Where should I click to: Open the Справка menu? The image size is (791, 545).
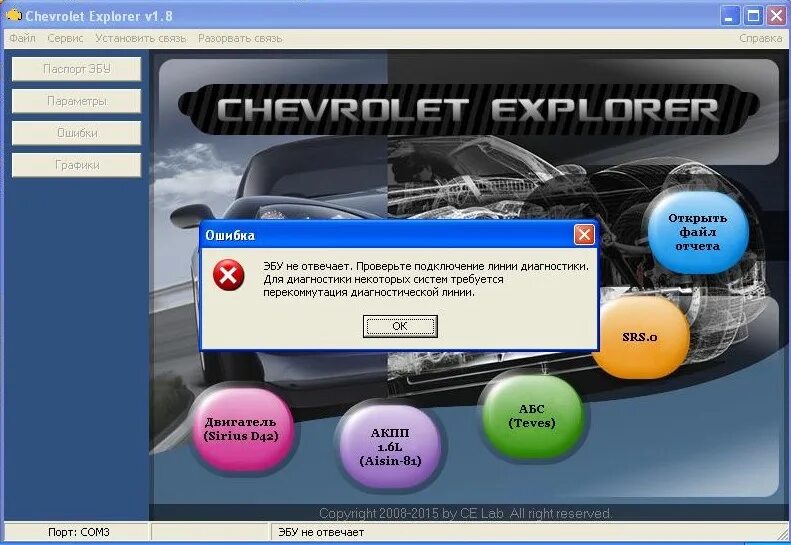(760, 38)
